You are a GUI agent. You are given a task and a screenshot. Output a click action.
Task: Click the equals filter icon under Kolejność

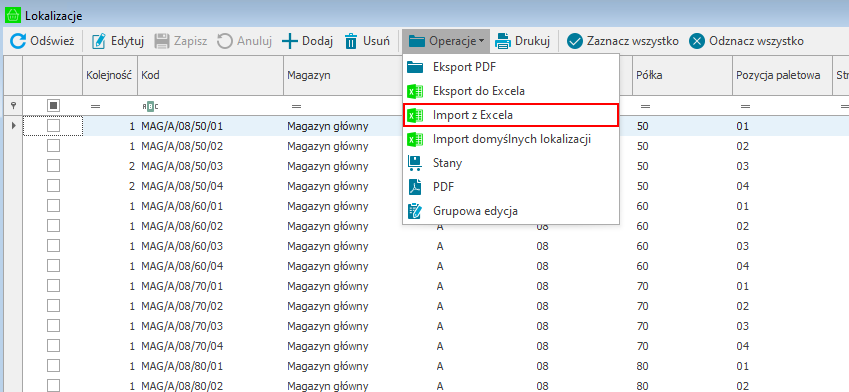click(x=95, y=106)
